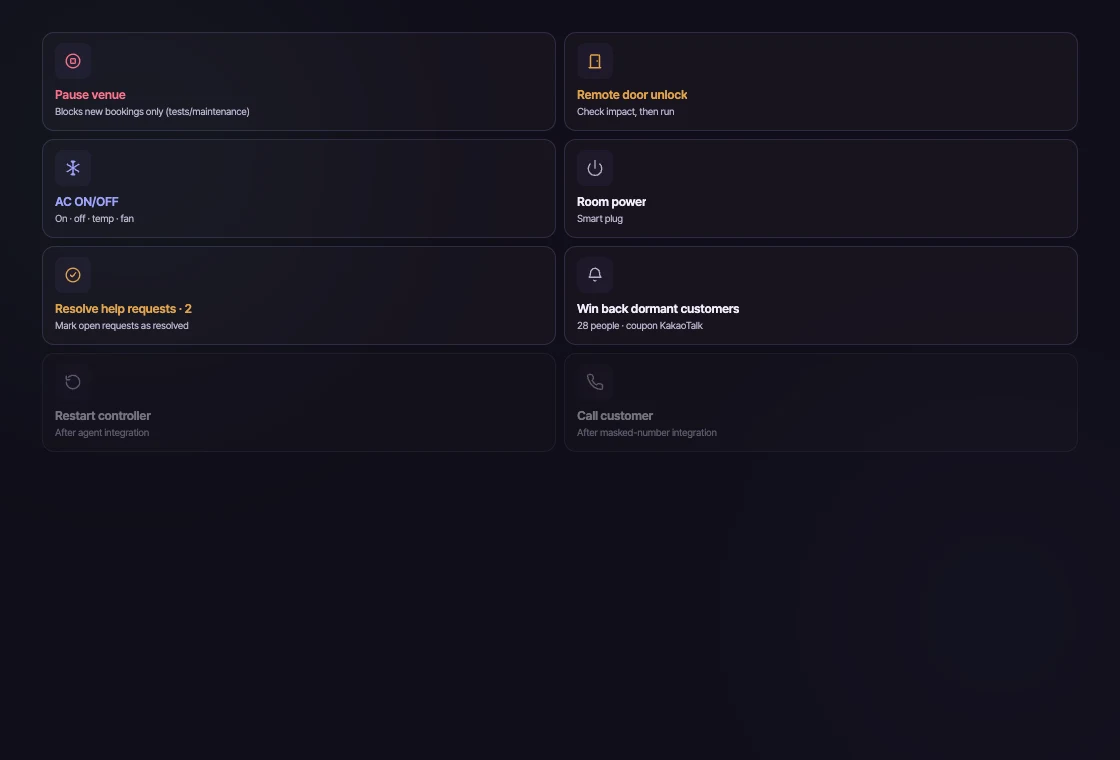
Task: Click the 'Smart plug' subtitle
Action: point(600,219)
